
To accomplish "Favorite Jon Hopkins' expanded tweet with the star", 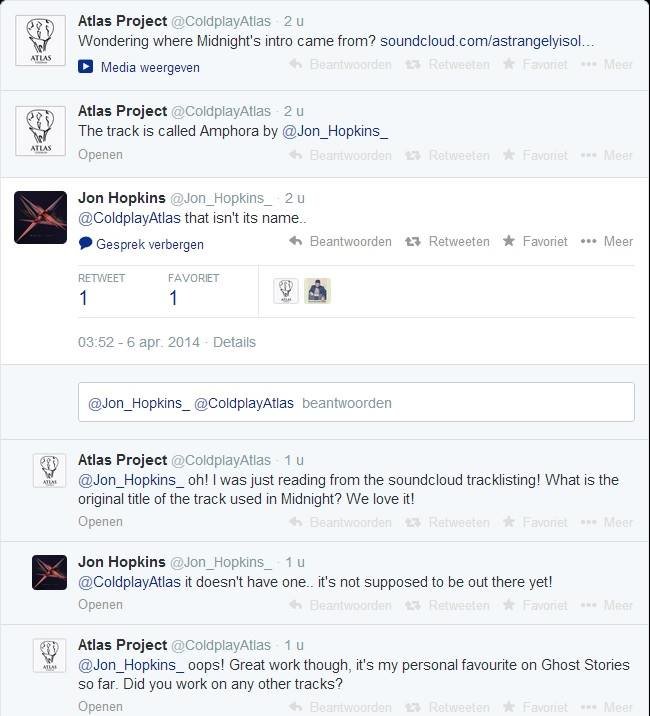I will pyautogui.click(x=508, y=241).
